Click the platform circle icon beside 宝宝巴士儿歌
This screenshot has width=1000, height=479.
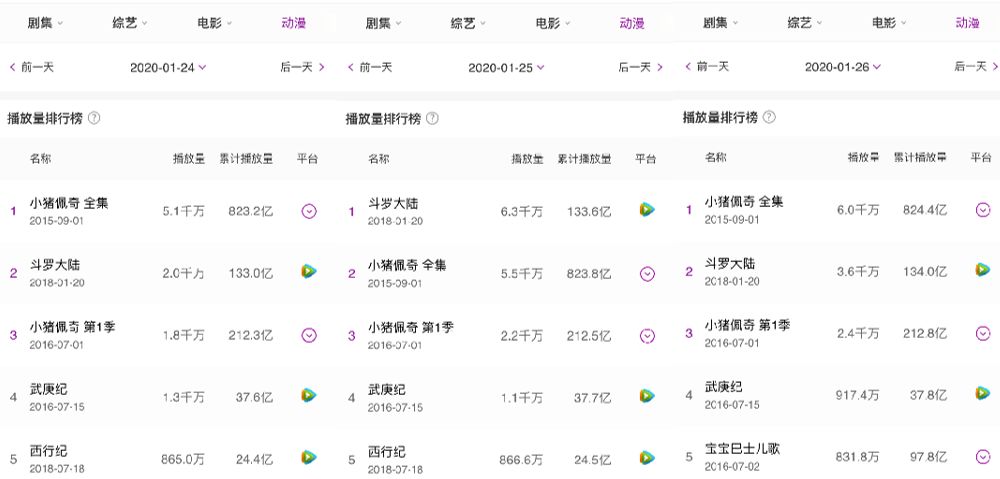983,457
